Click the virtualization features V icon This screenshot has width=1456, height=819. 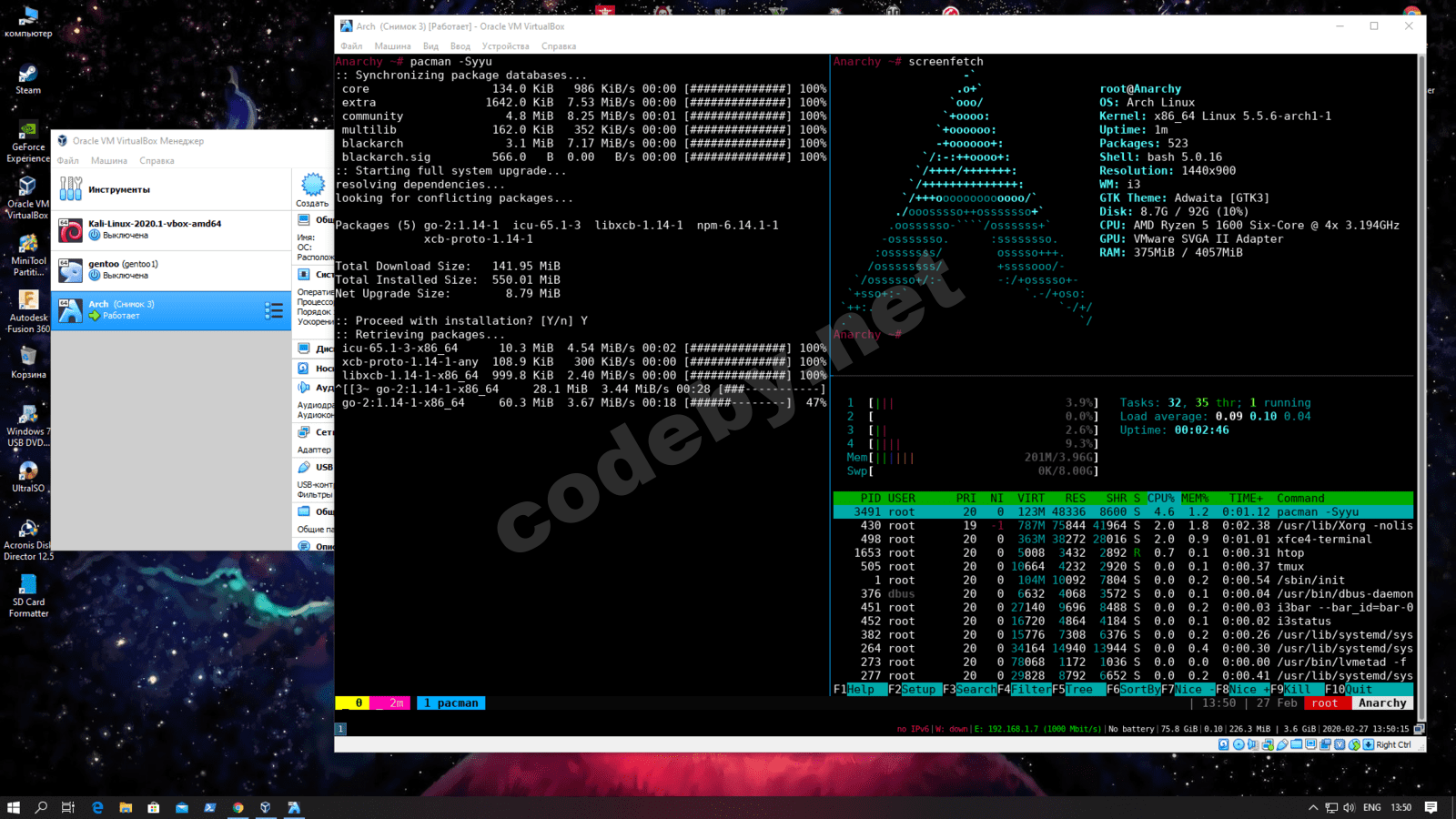point(1340,744)
